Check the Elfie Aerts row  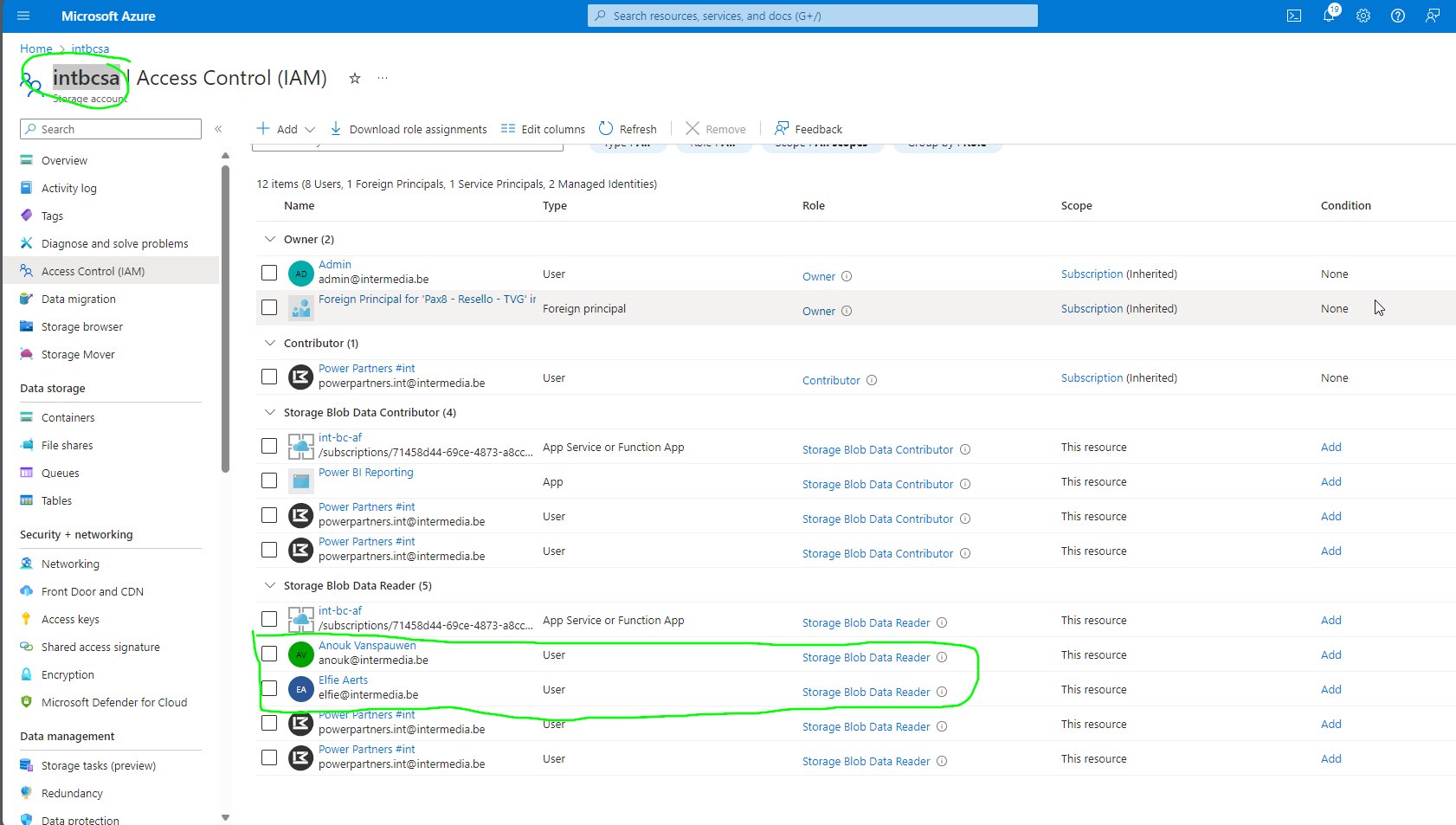click(269, 688)
